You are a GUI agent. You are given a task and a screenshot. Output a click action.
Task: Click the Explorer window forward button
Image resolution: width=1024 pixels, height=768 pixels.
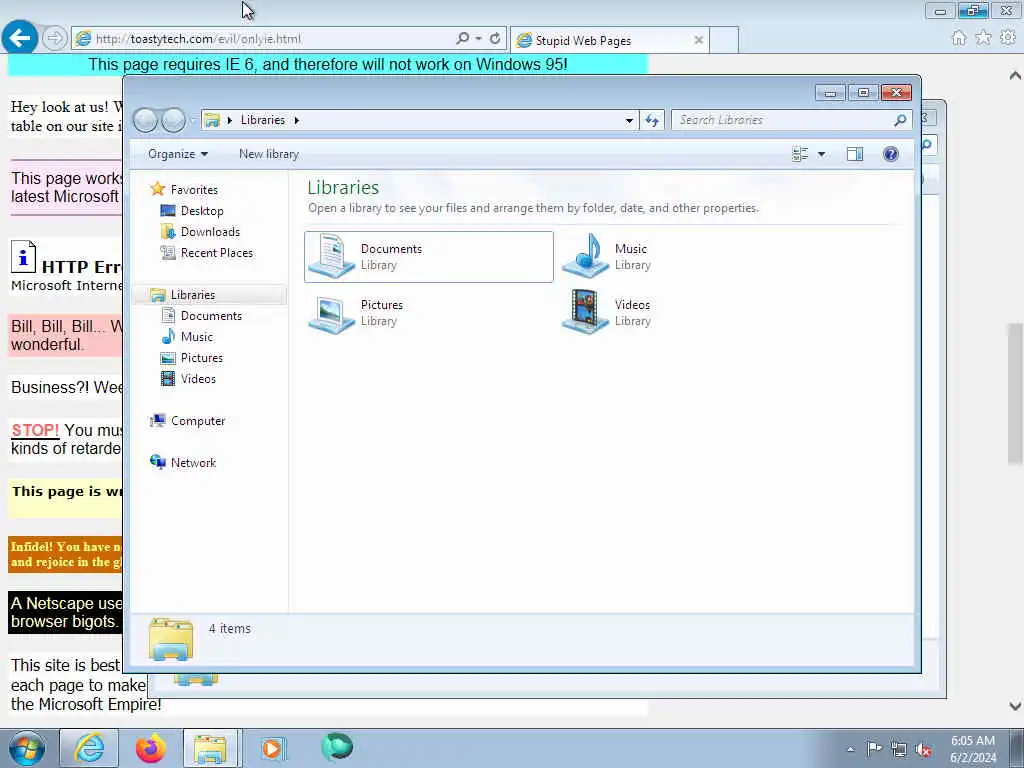click(x=174, y=120)
